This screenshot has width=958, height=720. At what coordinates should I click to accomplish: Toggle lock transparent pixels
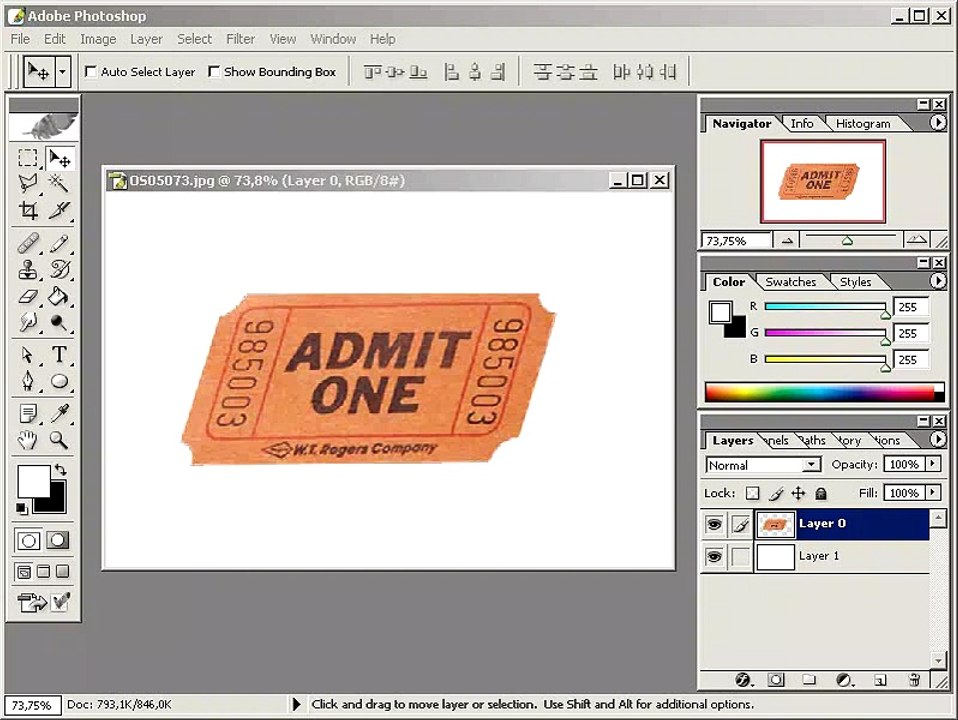pyautogui.click(x=753, y=493)
